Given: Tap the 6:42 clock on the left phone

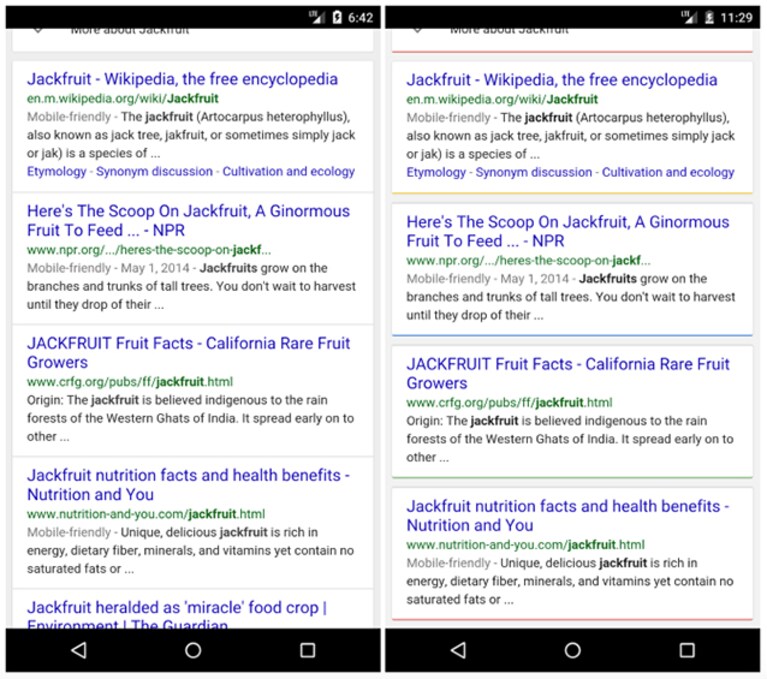Looking at the screenshot, I should pos(361,18).
